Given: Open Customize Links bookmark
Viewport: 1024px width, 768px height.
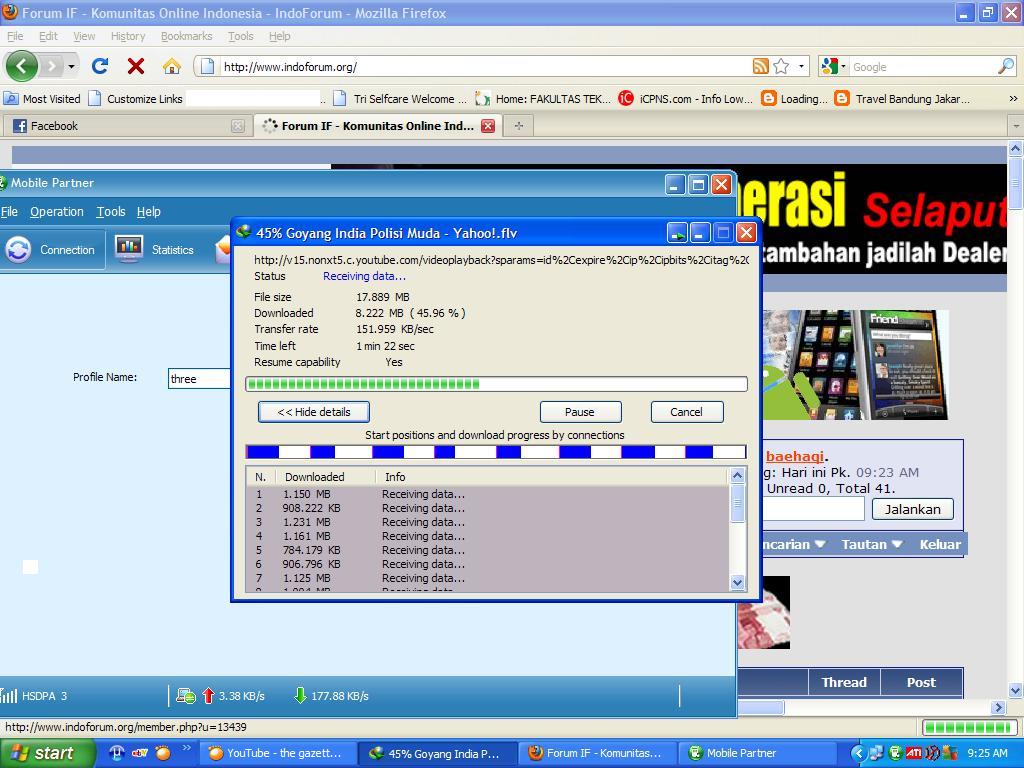Looking at the screenshot, I should click(136, 99).
